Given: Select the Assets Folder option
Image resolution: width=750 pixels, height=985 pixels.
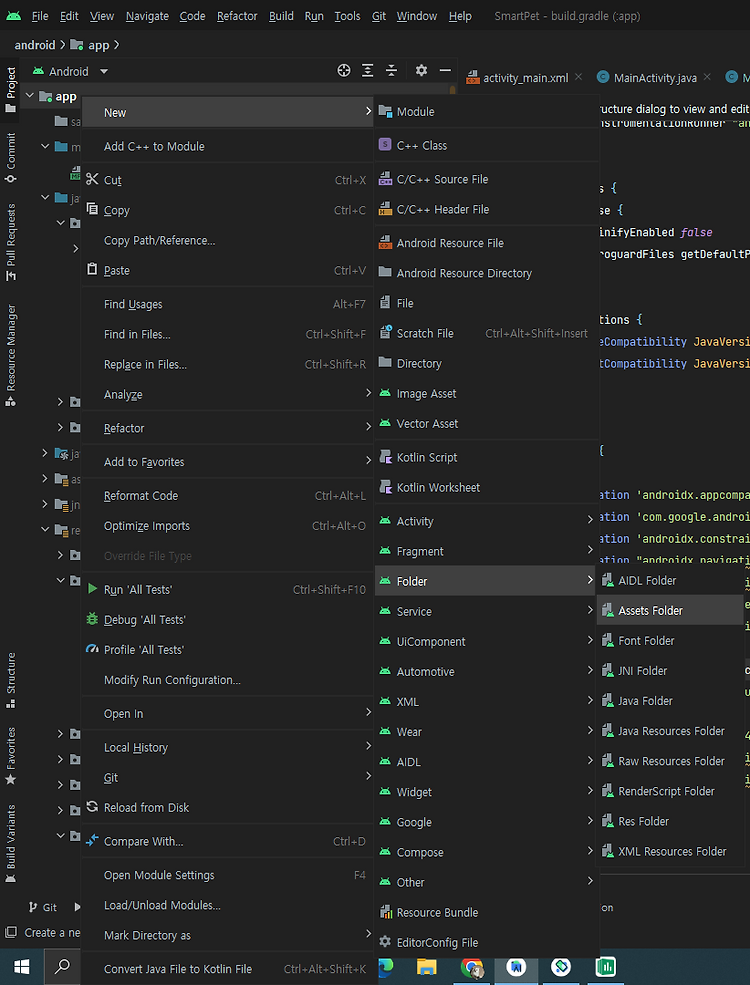Looking at the screenshot, I should pyautogui.click(x=670, y=611).
